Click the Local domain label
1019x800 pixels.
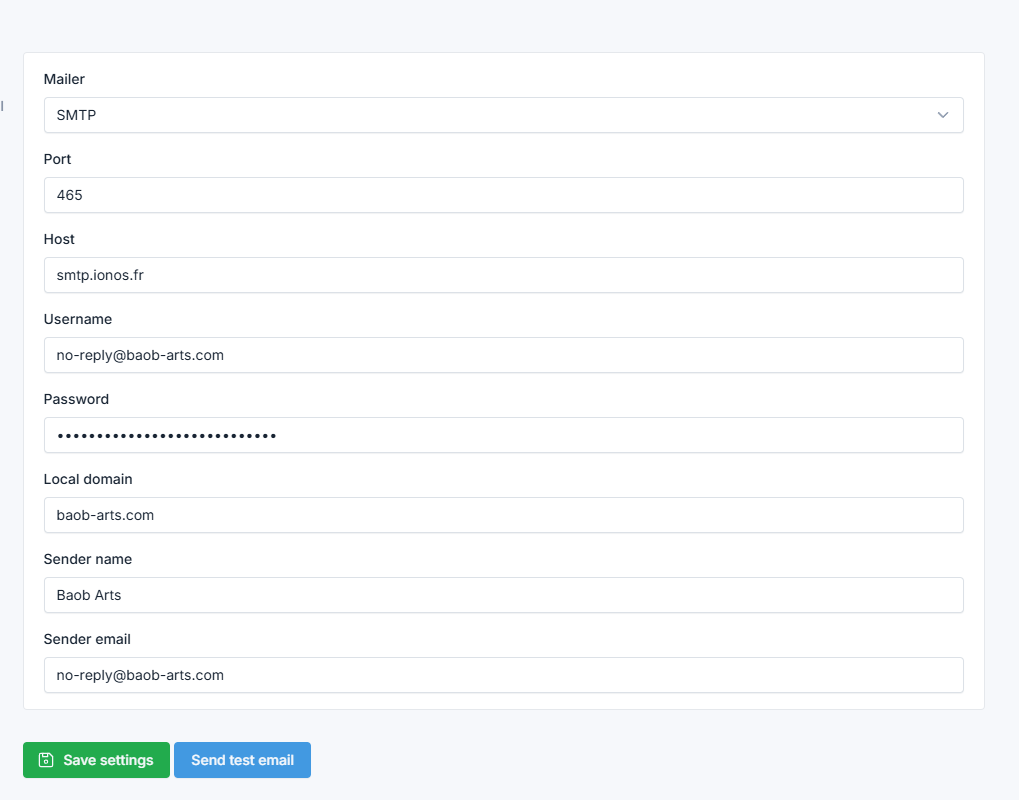click(x=88, y=479)
